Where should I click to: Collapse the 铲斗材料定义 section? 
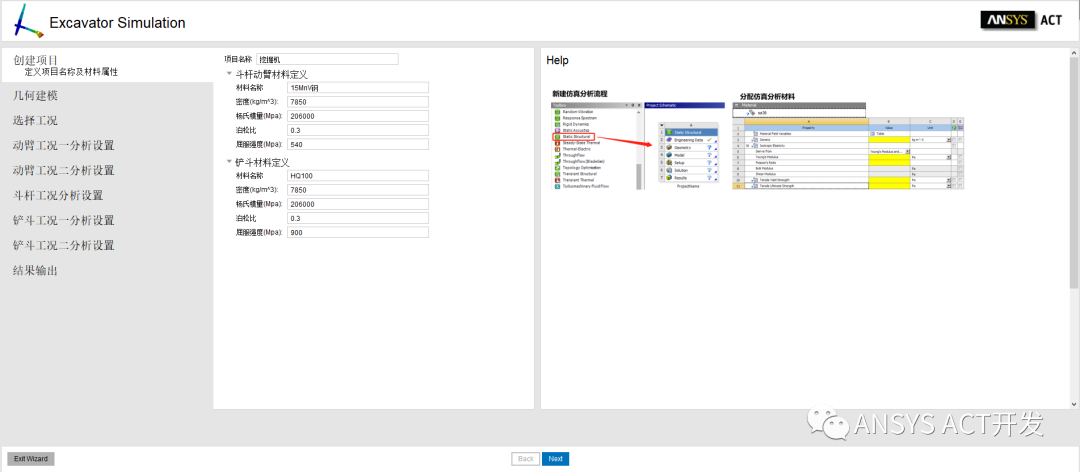pos(229,163)
